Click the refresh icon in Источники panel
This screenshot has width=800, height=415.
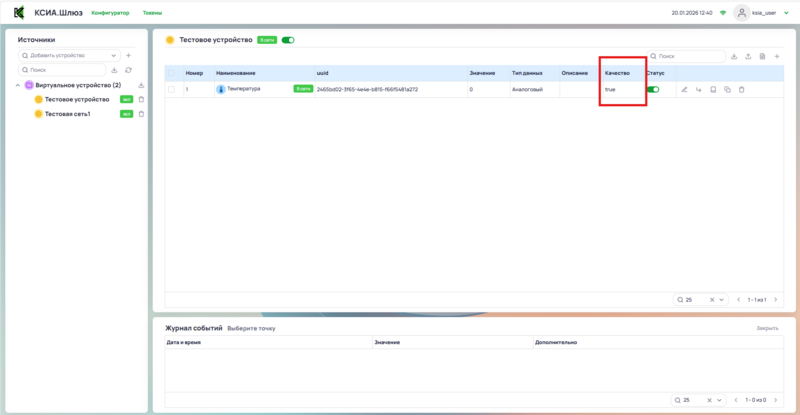click(x=128, y=70)
